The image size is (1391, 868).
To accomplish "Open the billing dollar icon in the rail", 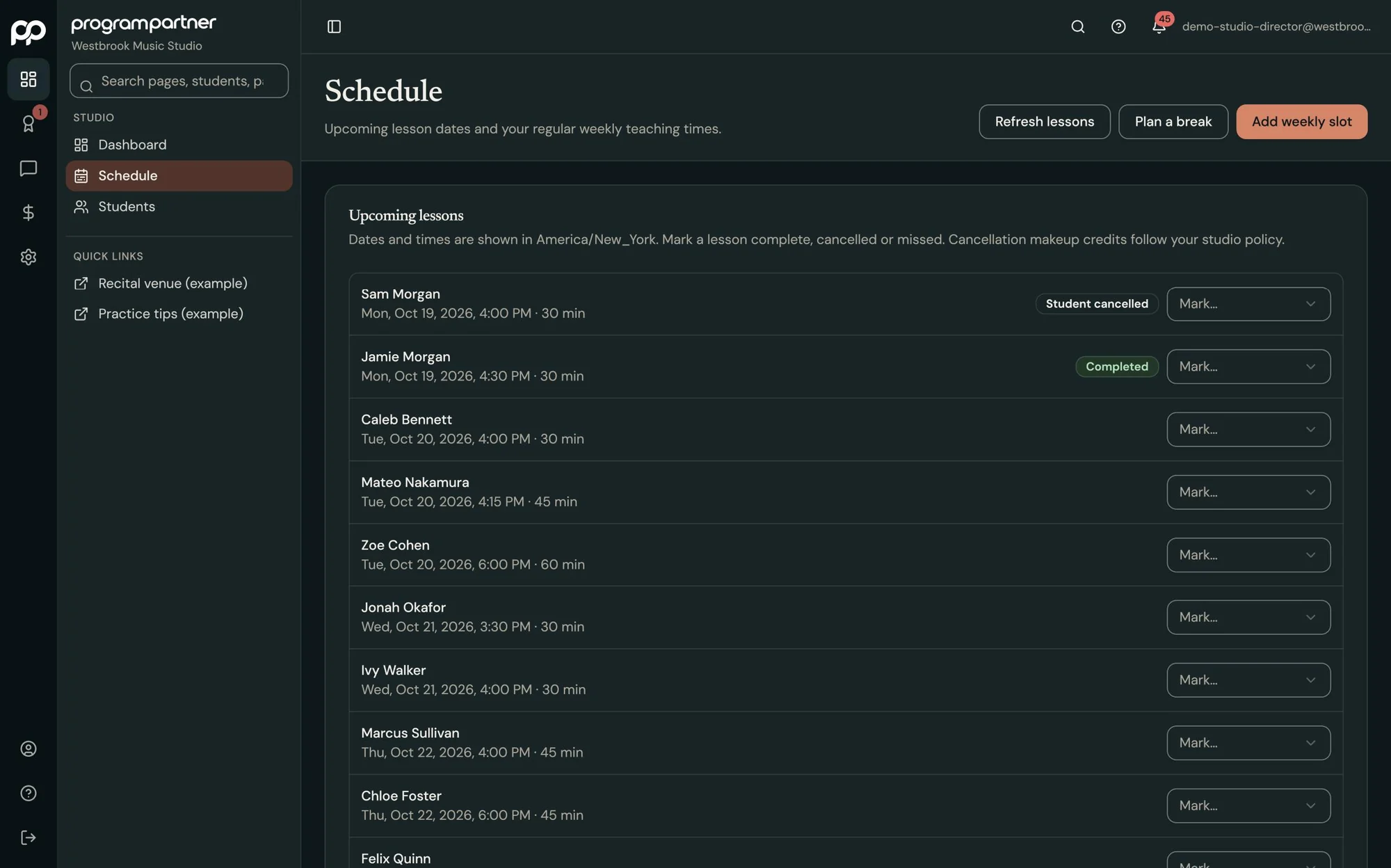I will point(29,212).
